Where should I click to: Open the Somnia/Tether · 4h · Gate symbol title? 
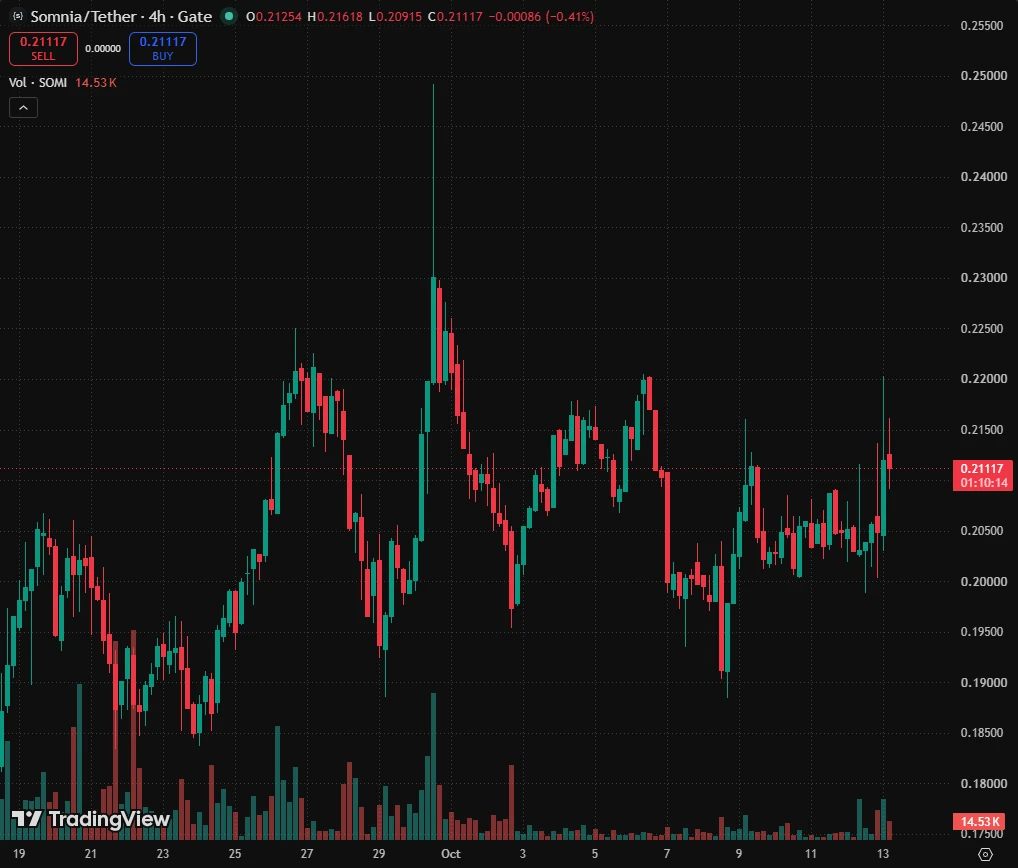click(121, 16)
